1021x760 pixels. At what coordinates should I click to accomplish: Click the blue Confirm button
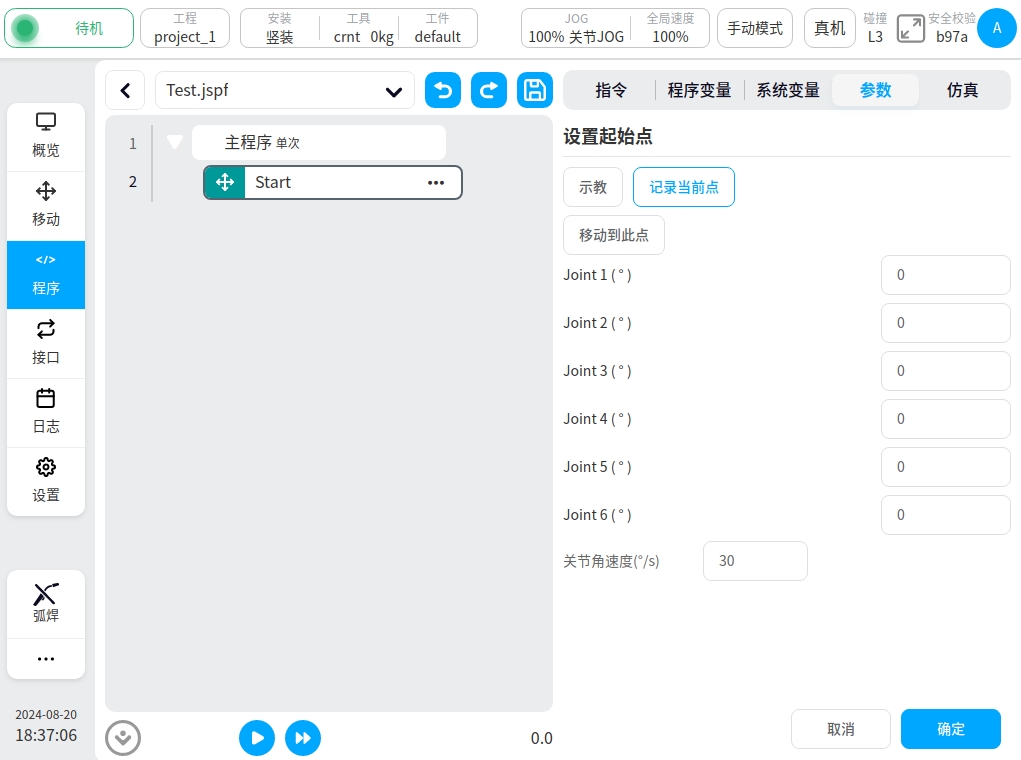point(950,729)
